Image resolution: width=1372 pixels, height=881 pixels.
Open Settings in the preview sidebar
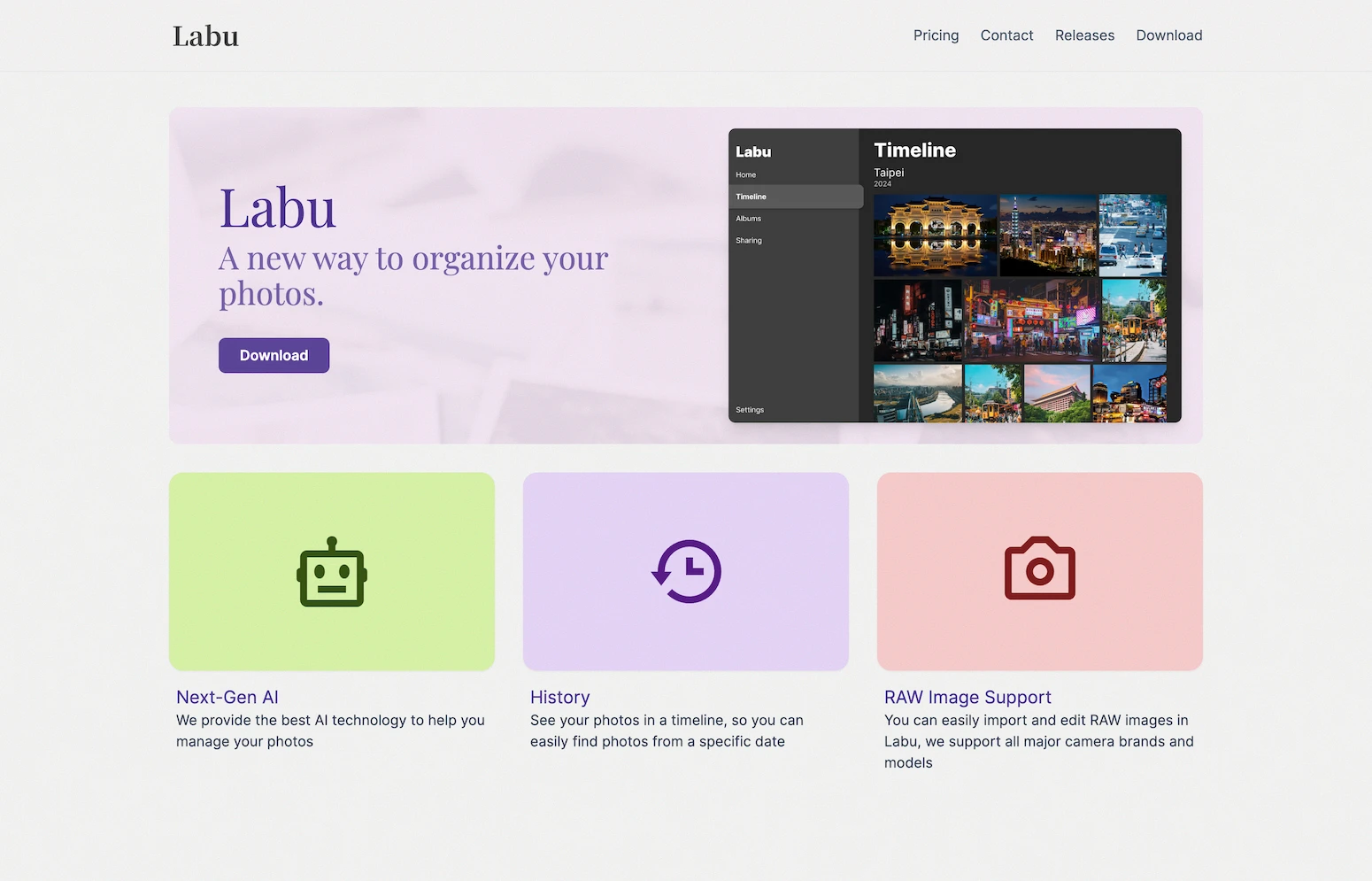point(750,410)
